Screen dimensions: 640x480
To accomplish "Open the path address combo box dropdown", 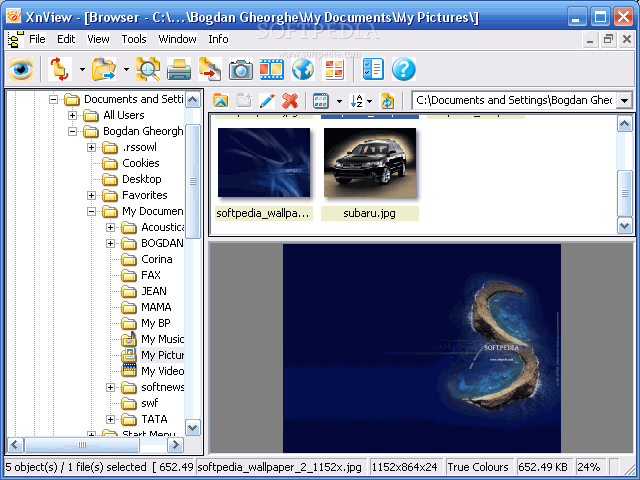I will [624, 100].
